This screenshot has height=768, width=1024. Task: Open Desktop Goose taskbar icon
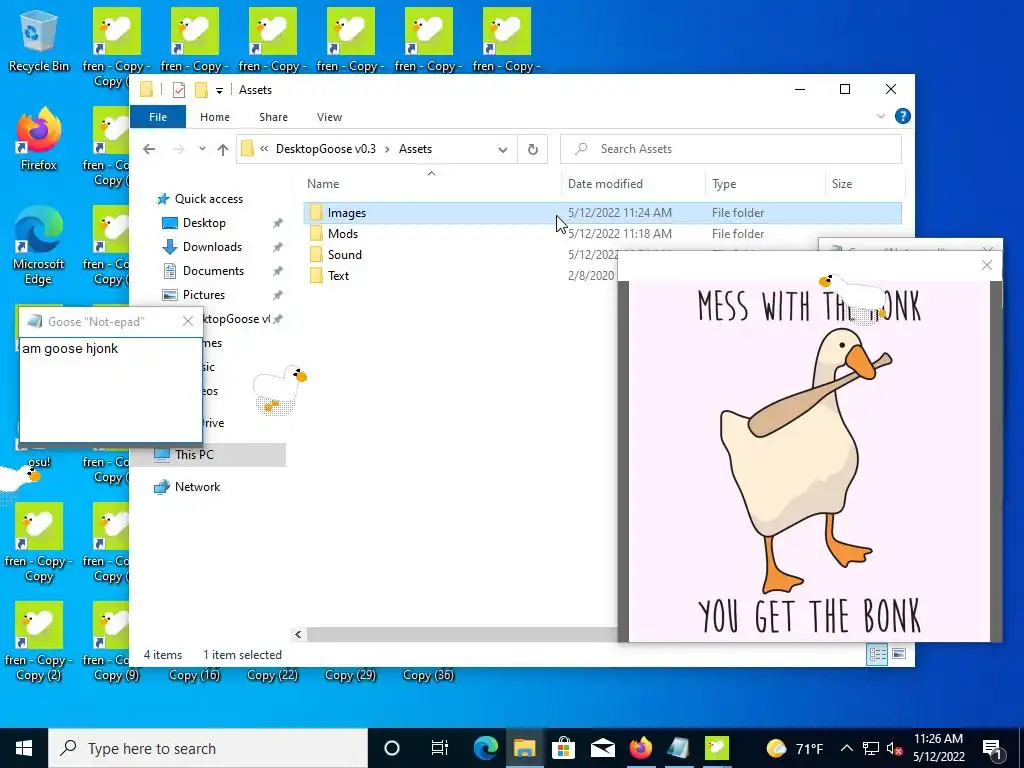(717, 748)
